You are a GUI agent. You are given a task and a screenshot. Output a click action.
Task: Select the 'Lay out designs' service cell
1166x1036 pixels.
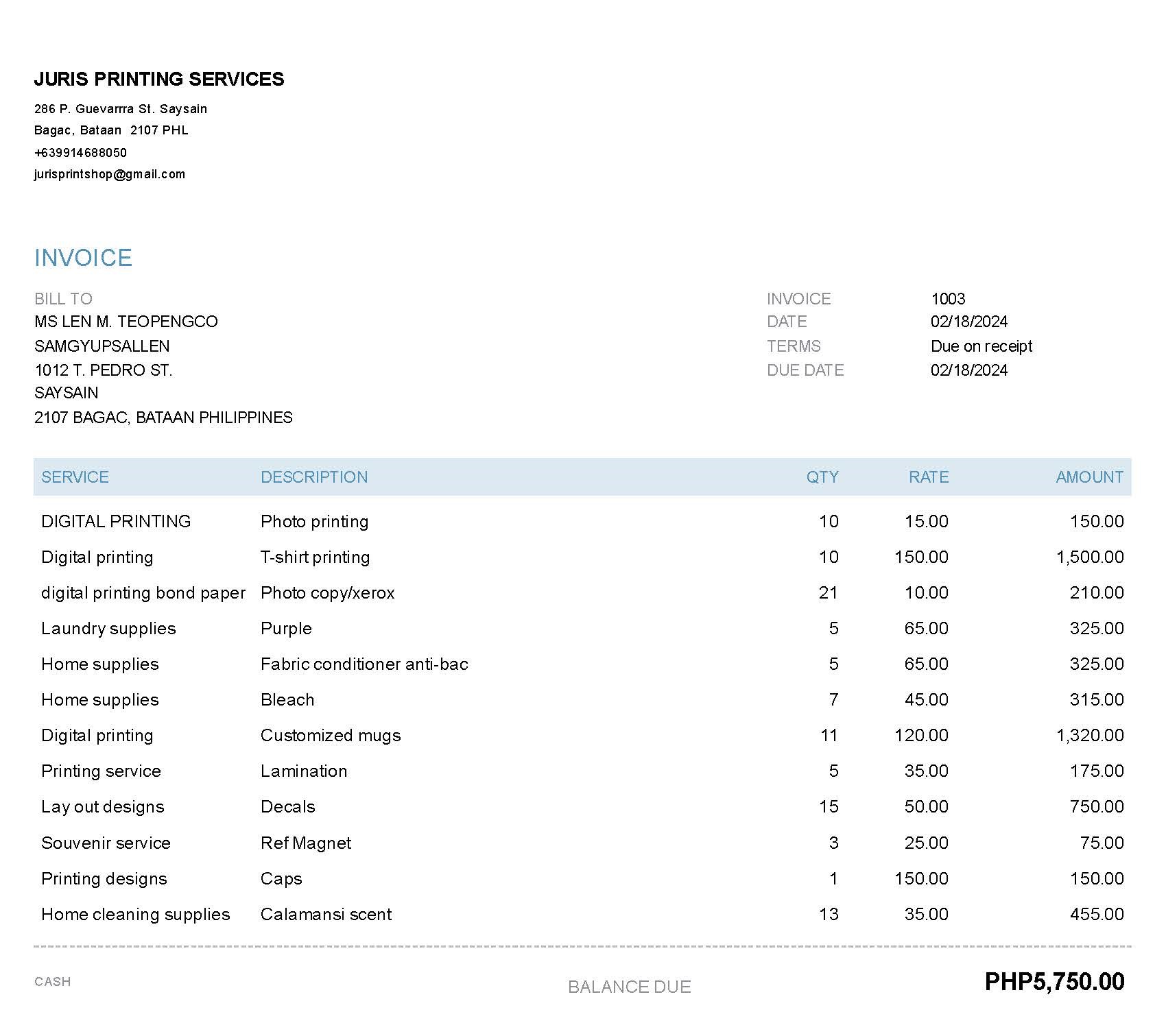[x=103, y=807]
